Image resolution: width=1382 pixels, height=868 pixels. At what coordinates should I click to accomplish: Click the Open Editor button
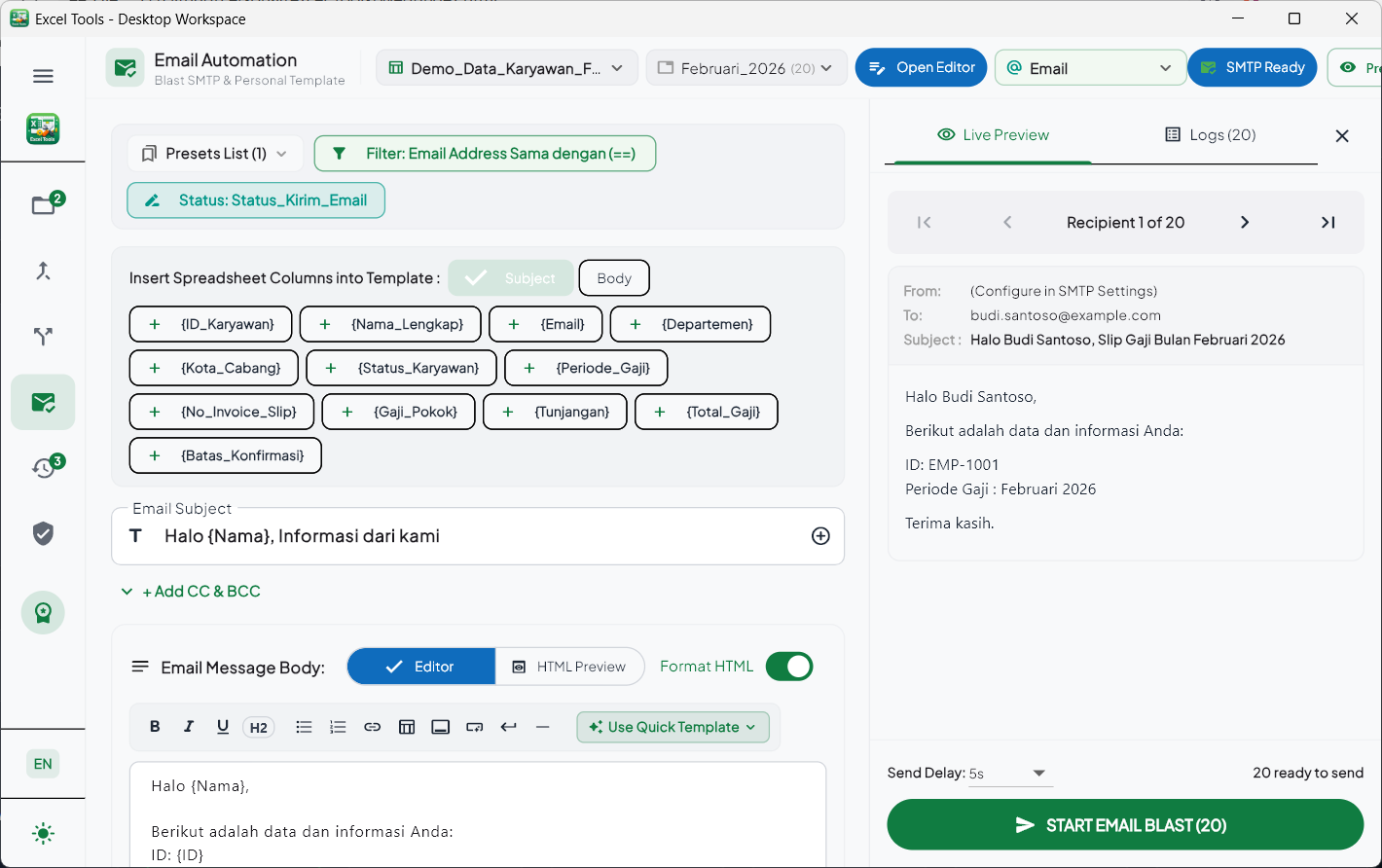(921, 67)
